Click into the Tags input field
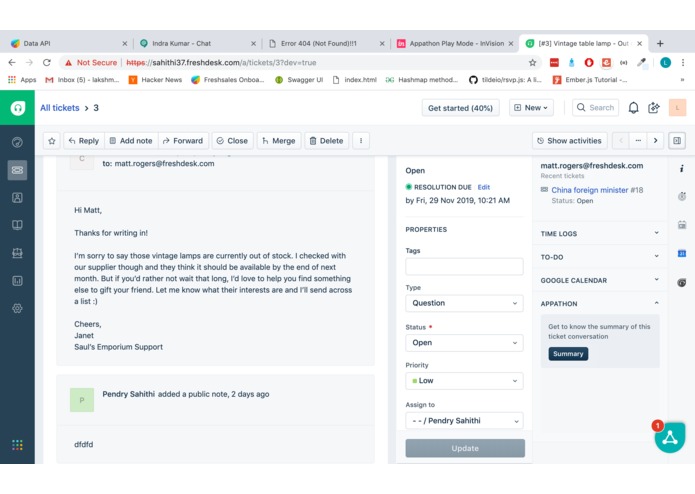 464,266
